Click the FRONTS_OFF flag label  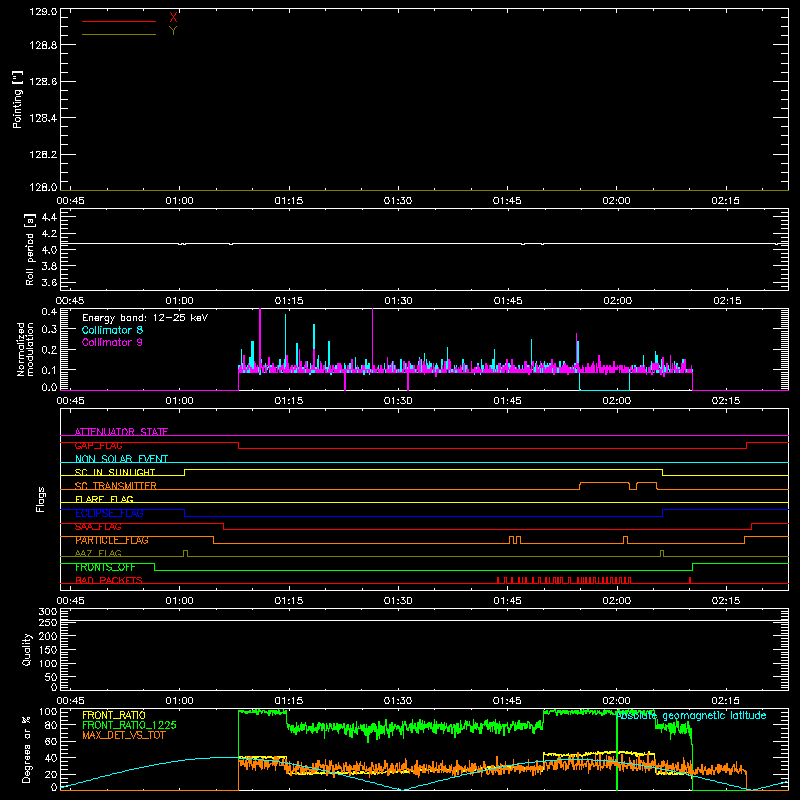click(x=105, y=567)
